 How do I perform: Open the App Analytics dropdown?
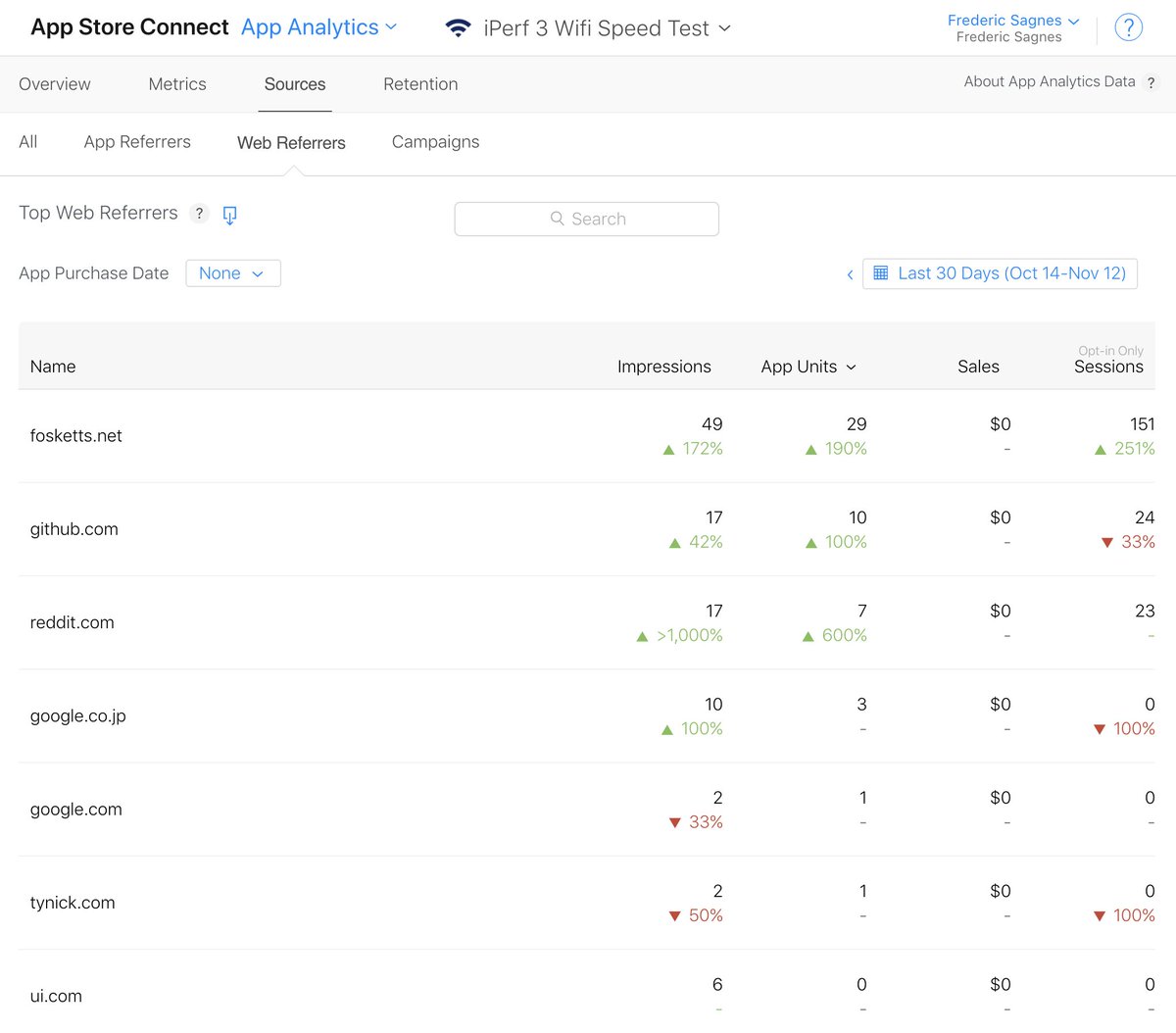click(319, 27)
